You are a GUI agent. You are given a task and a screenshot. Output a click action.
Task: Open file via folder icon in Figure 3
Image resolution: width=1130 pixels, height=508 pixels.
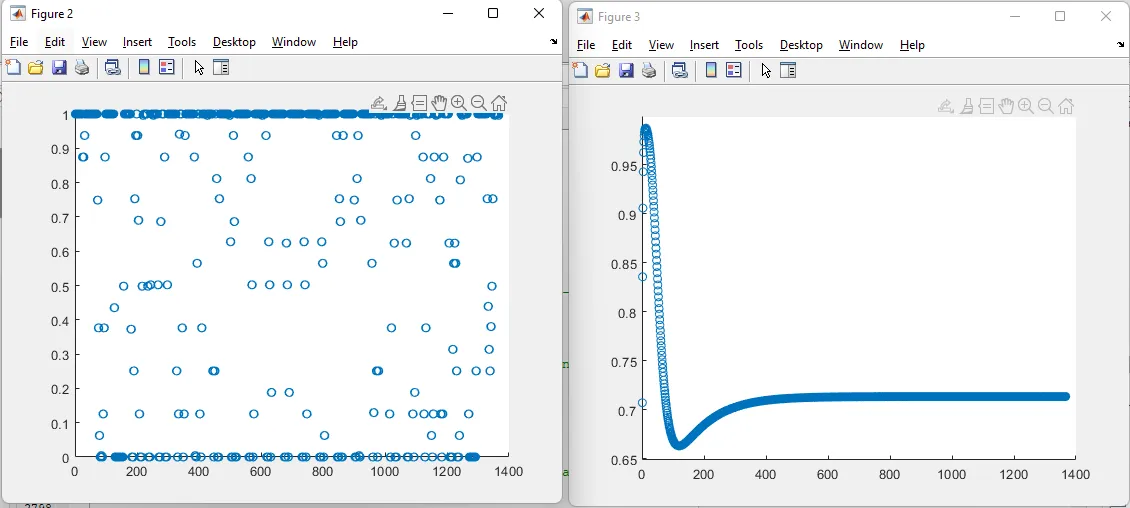tap(603, 71)
